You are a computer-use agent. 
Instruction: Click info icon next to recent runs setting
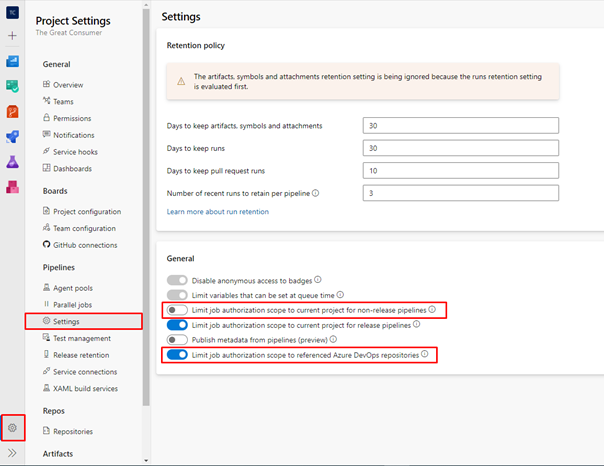pyautogui.click(x=316, y=193)
